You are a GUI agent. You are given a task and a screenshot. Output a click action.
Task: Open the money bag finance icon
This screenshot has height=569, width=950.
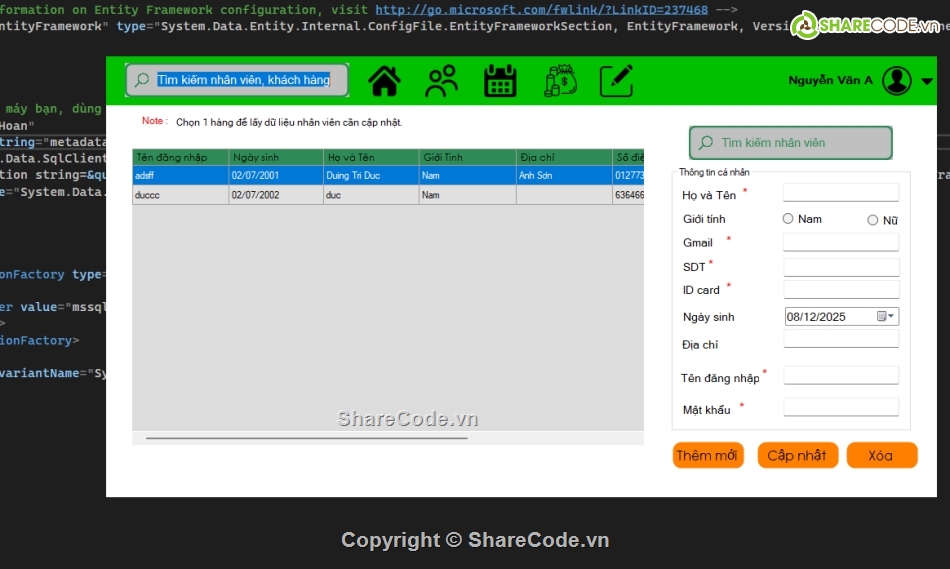[560, 81]
